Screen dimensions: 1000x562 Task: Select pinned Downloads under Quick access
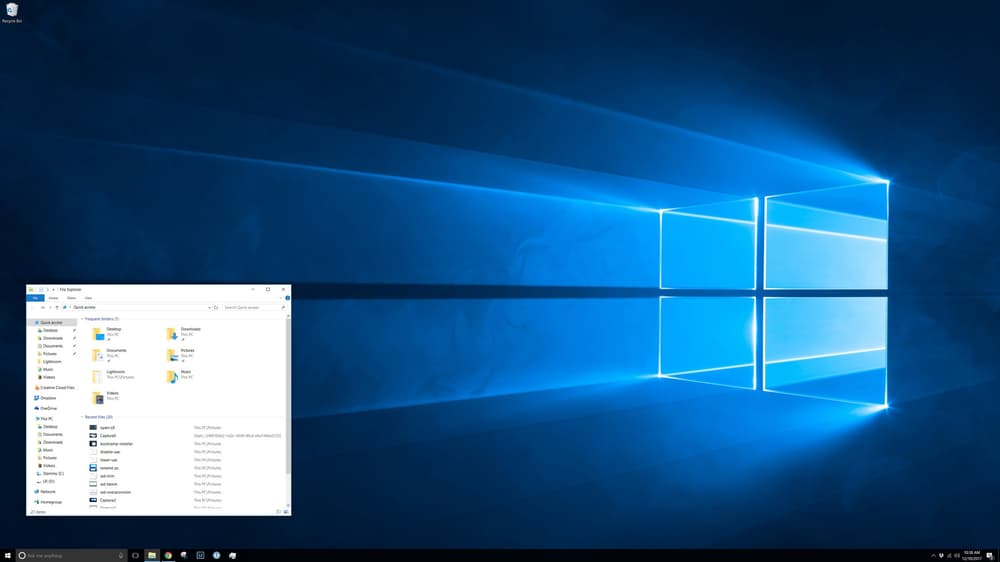click(52, 338)
